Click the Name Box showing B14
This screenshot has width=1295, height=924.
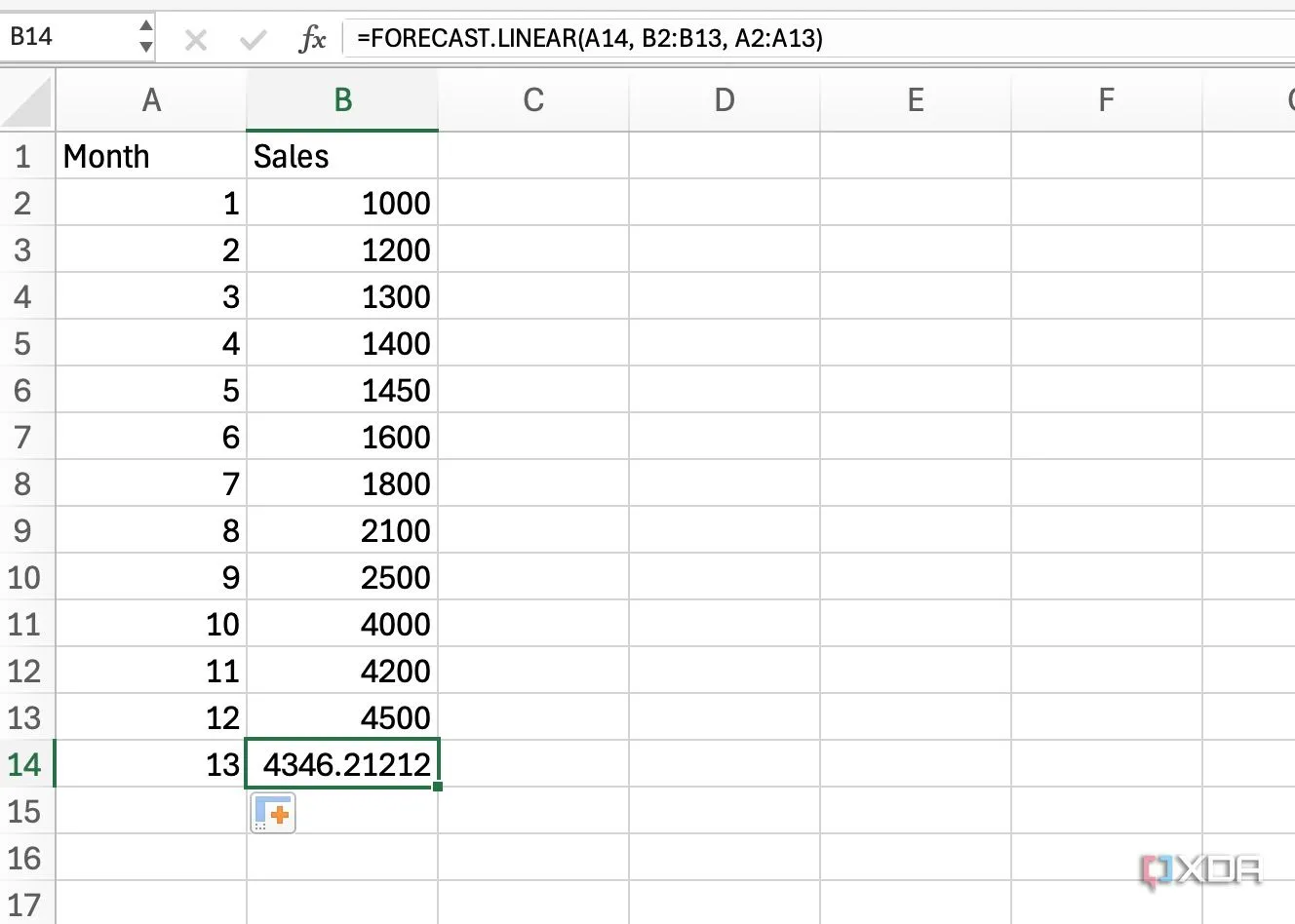tap(68, 37)
